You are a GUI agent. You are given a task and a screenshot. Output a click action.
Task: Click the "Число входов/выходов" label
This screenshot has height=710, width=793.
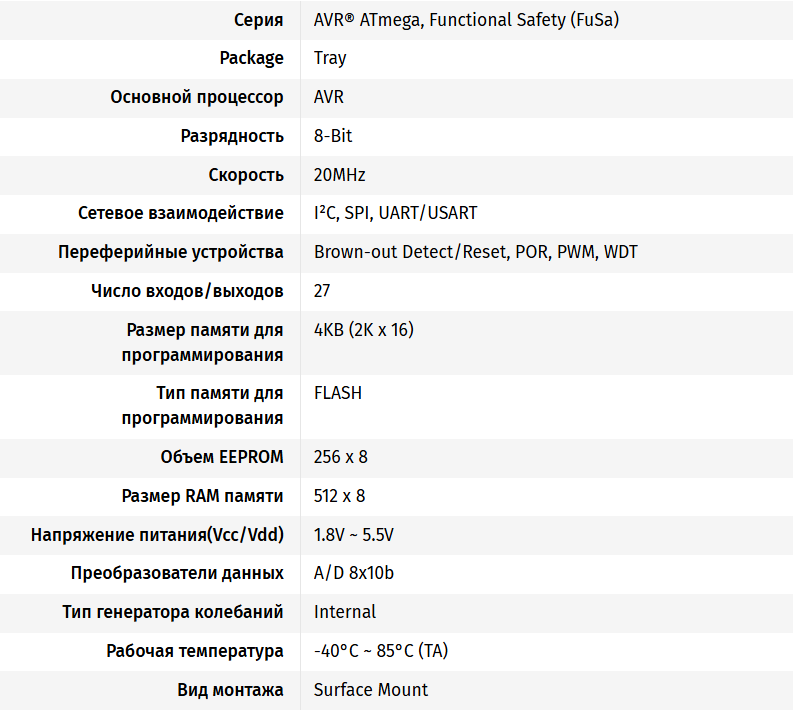(187, 291)
